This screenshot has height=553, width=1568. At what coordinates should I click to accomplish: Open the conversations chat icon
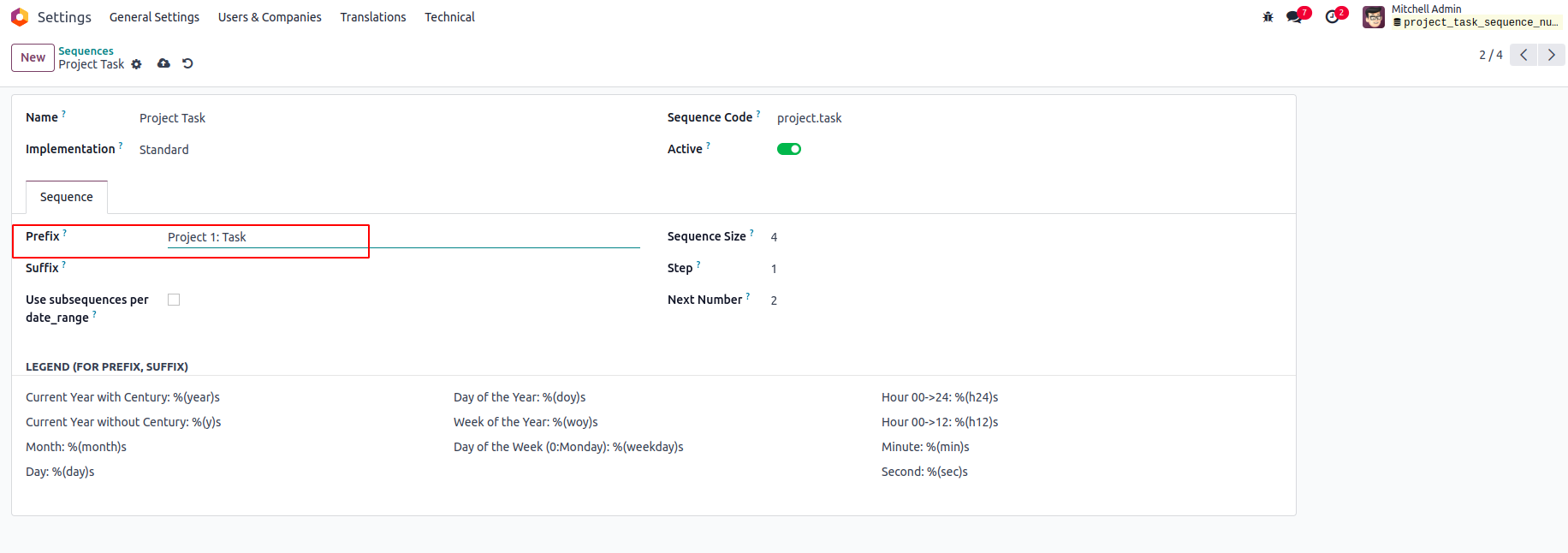tap(1294, 17)
